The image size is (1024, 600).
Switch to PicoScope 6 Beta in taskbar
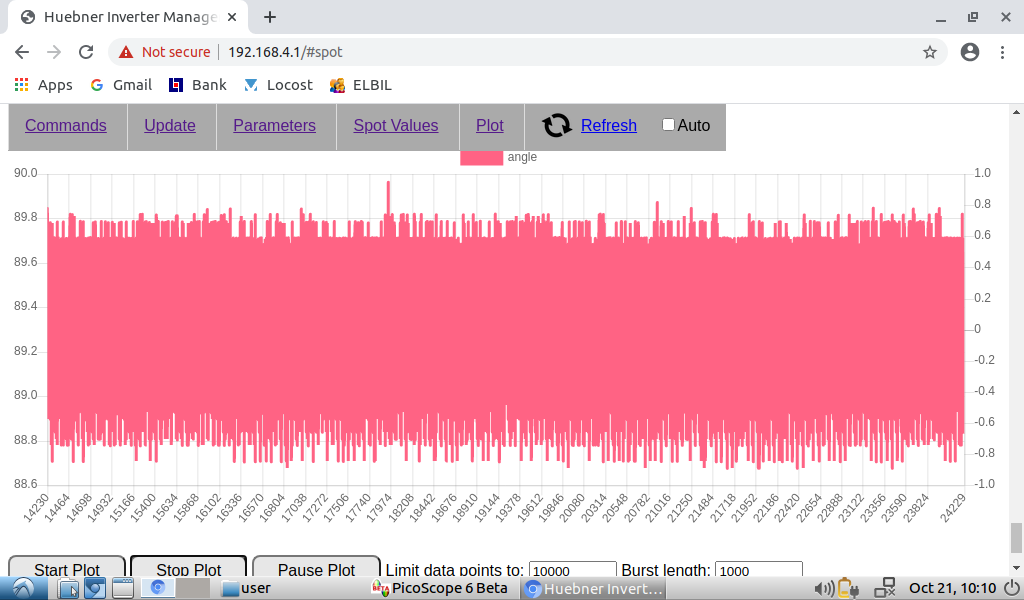440,588
